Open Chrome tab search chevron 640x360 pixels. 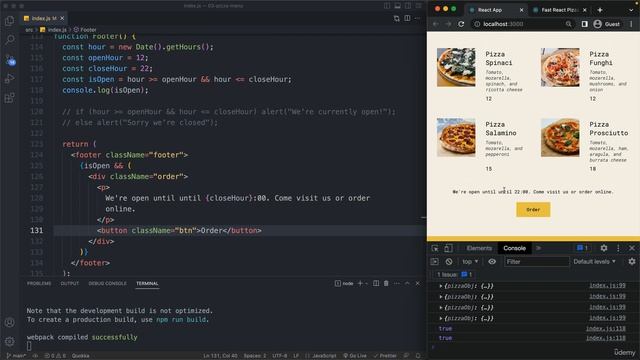(631, 10)
